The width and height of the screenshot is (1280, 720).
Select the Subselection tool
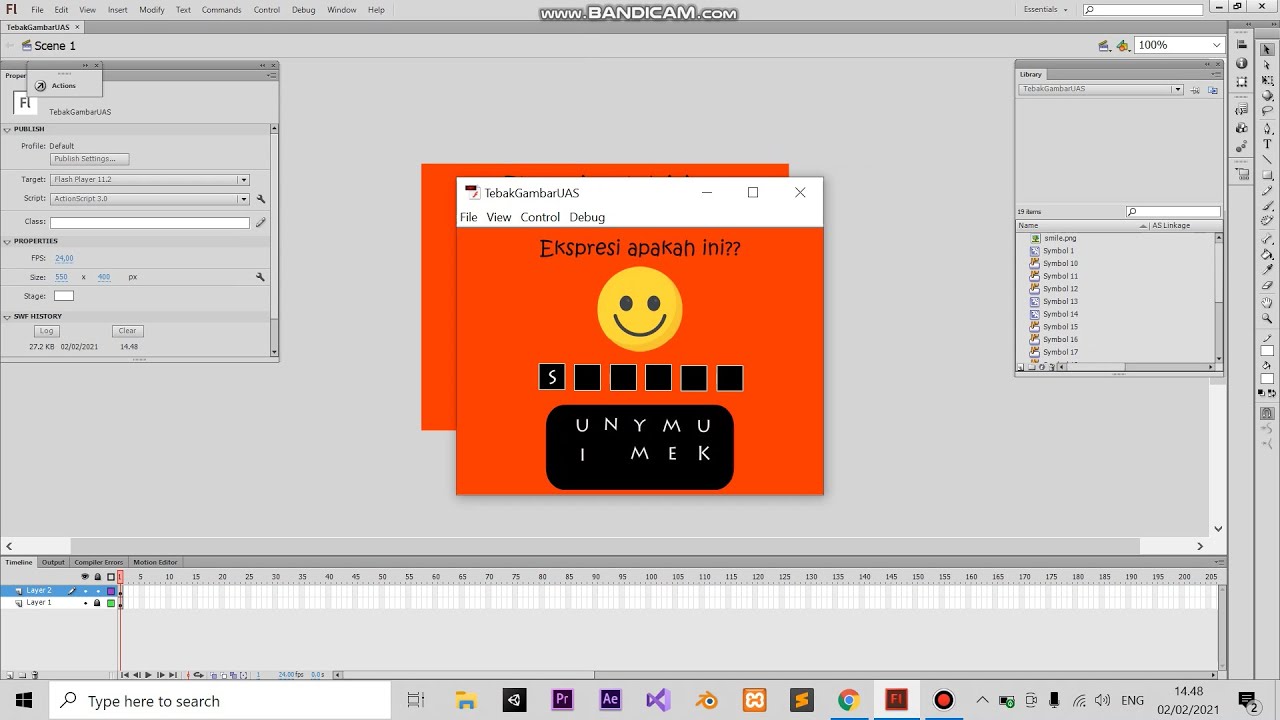coord(1267,65)
